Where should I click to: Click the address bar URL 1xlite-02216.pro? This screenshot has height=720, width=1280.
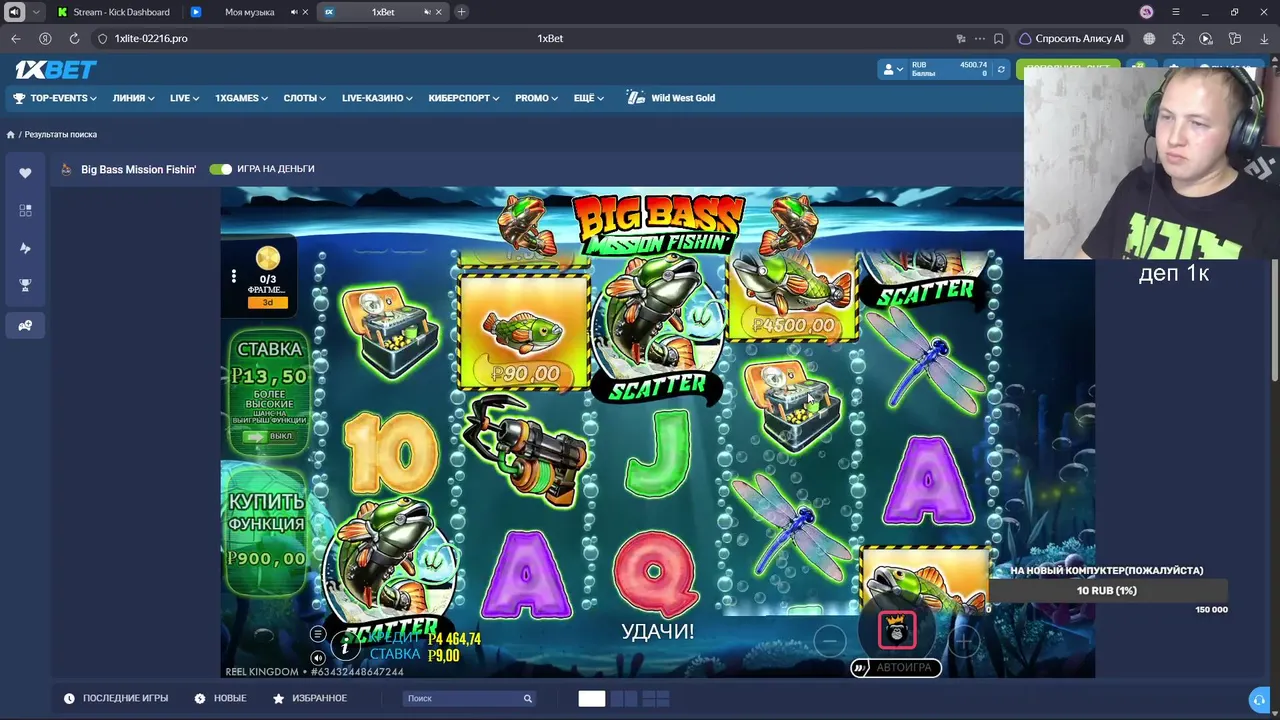(151, 39)
